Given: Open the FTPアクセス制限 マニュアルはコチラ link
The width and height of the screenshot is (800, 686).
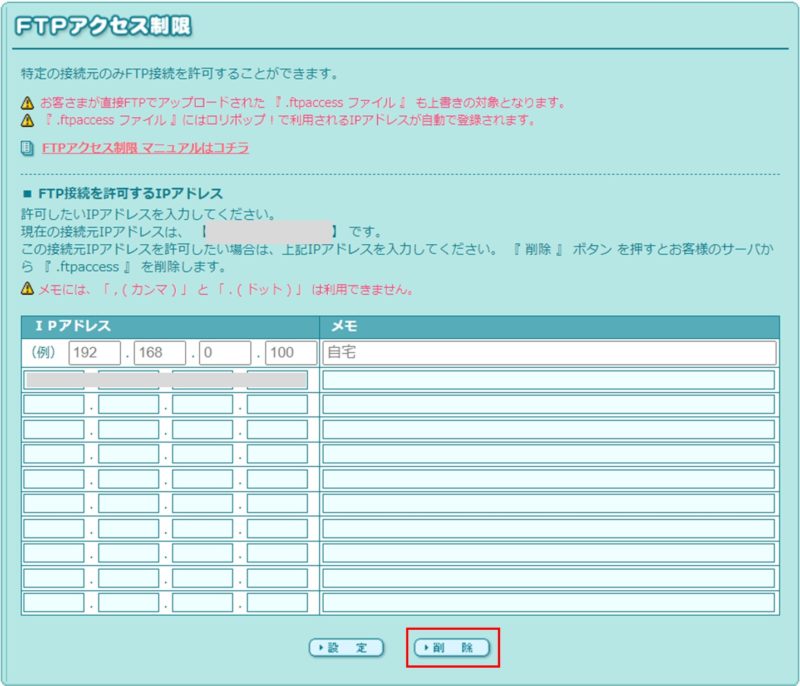Looking at the screenshot, I should tap(145, 148).
